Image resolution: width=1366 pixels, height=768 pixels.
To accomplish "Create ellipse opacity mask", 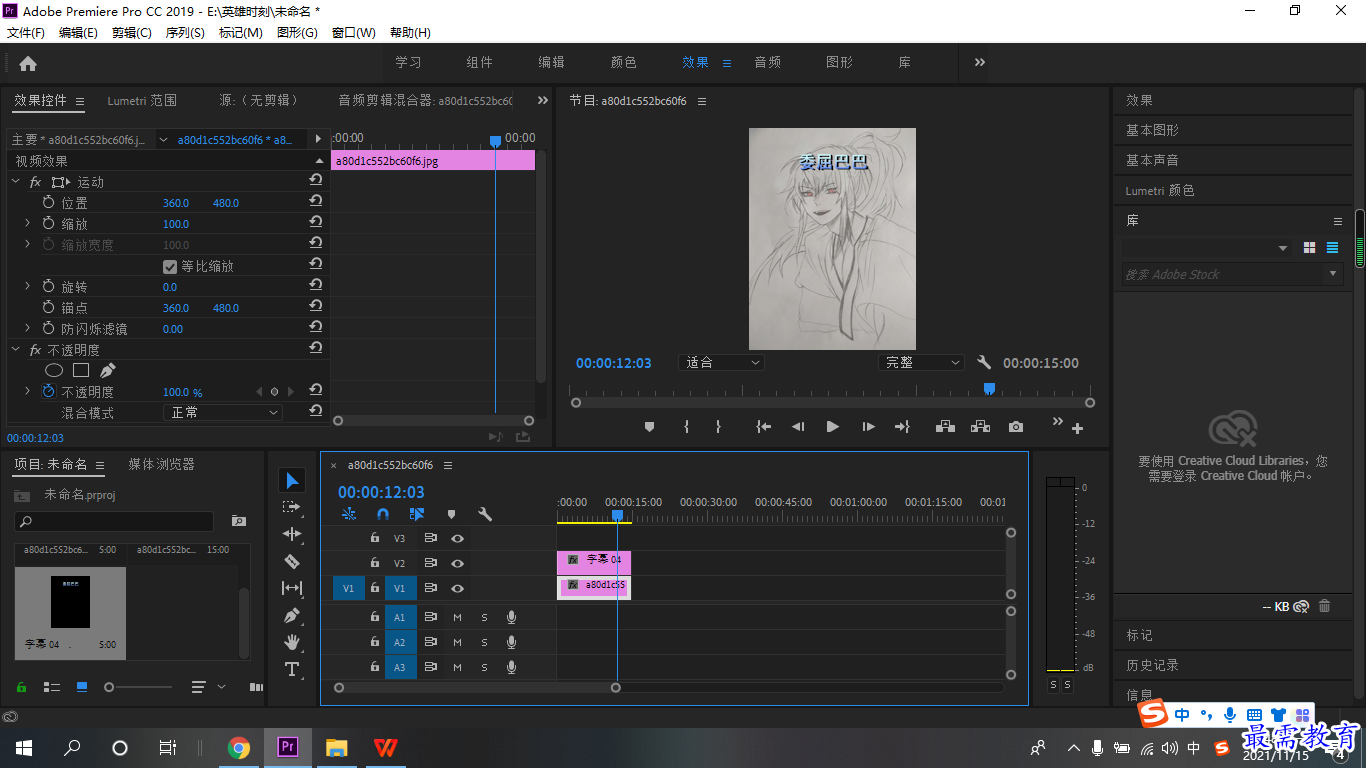I will point(54,370).
